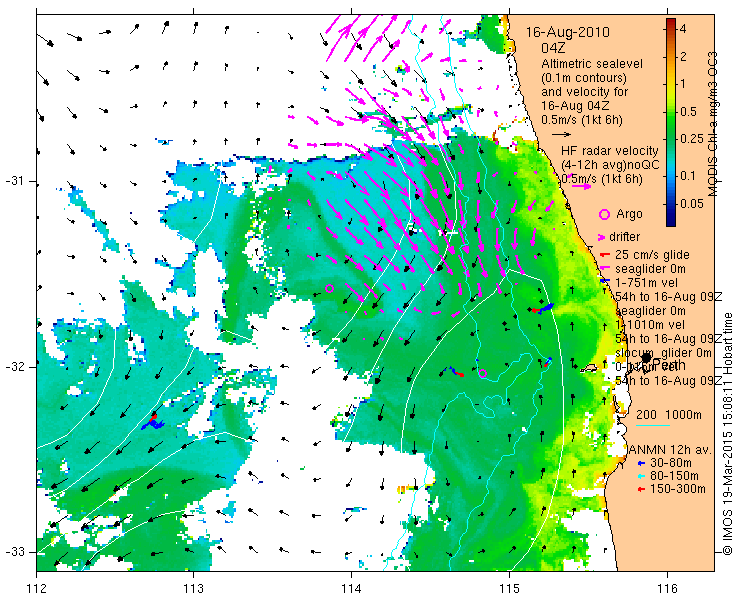Click the 'ANMN 12h av.' legend heading

[x=671, y=449]
